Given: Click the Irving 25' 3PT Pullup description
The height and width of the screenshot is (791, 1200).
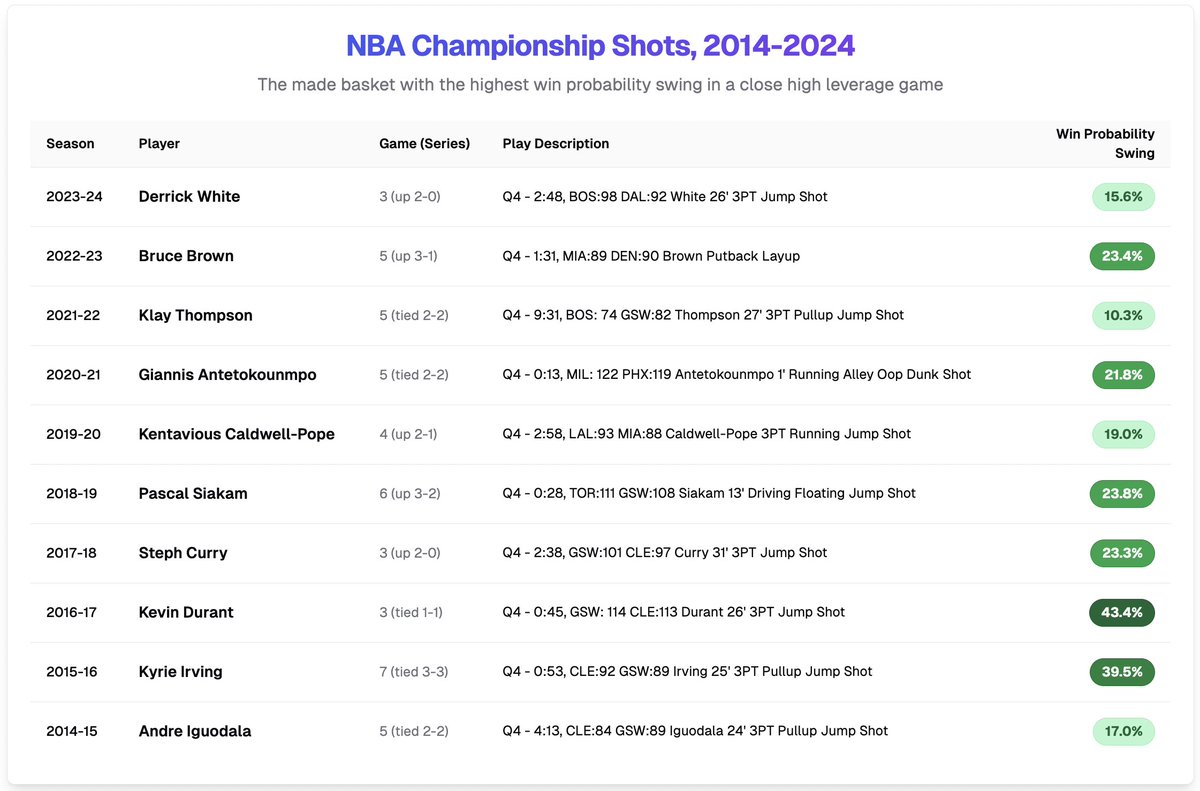Looking at the screenshot, I should click(687, 672).
